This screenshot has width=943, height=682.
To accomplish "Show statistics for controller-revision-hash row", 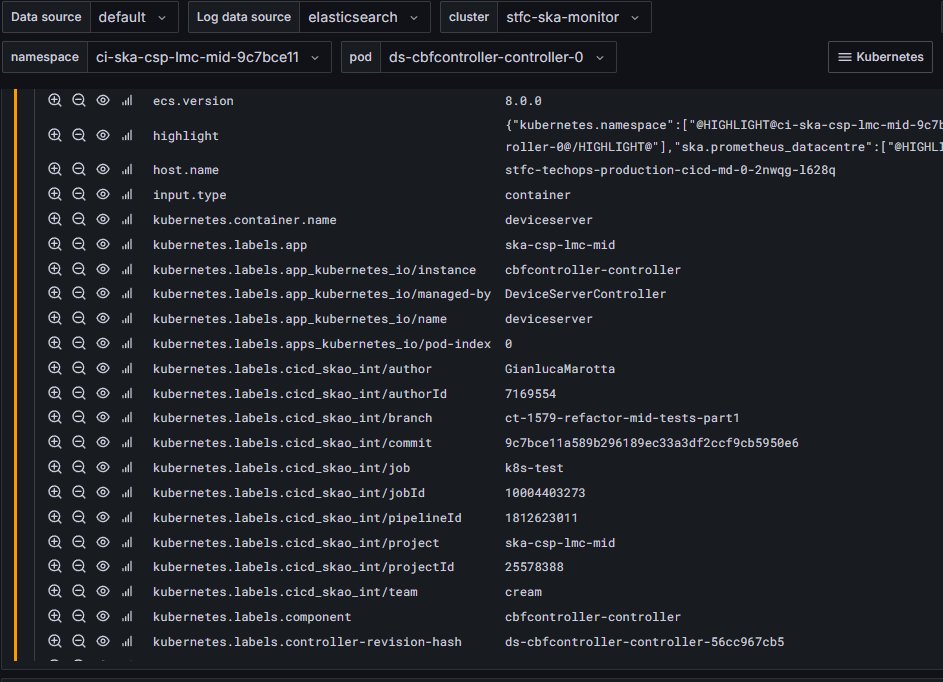I will pyautogui.click(x=127, y=641).
